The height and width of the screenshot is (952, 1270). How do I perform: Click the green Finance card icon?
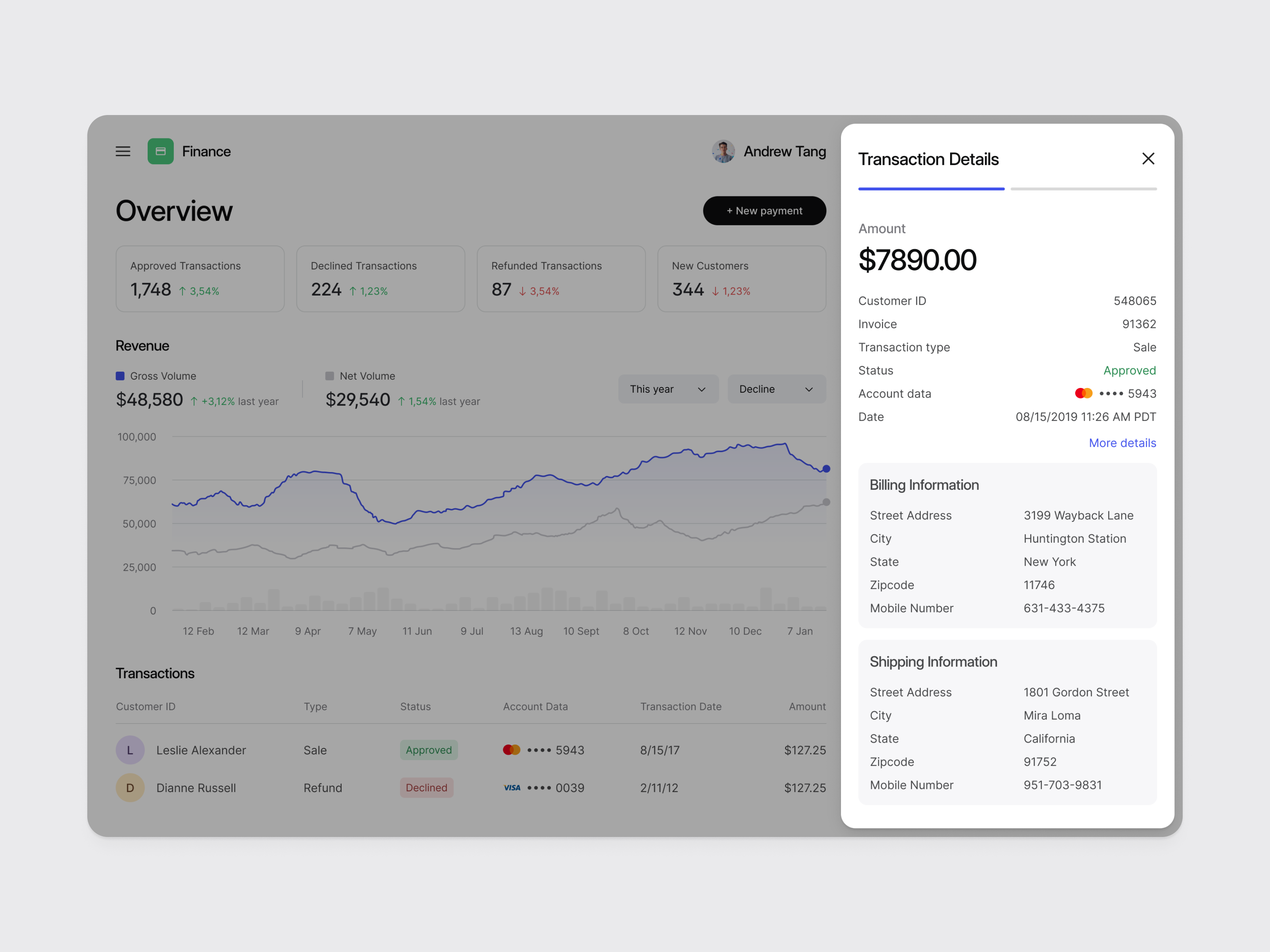(161, 151)
